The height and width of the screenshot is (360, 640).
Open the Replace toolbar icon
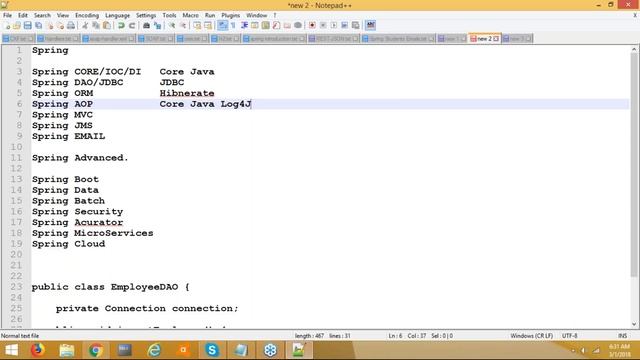pos(157,25)
